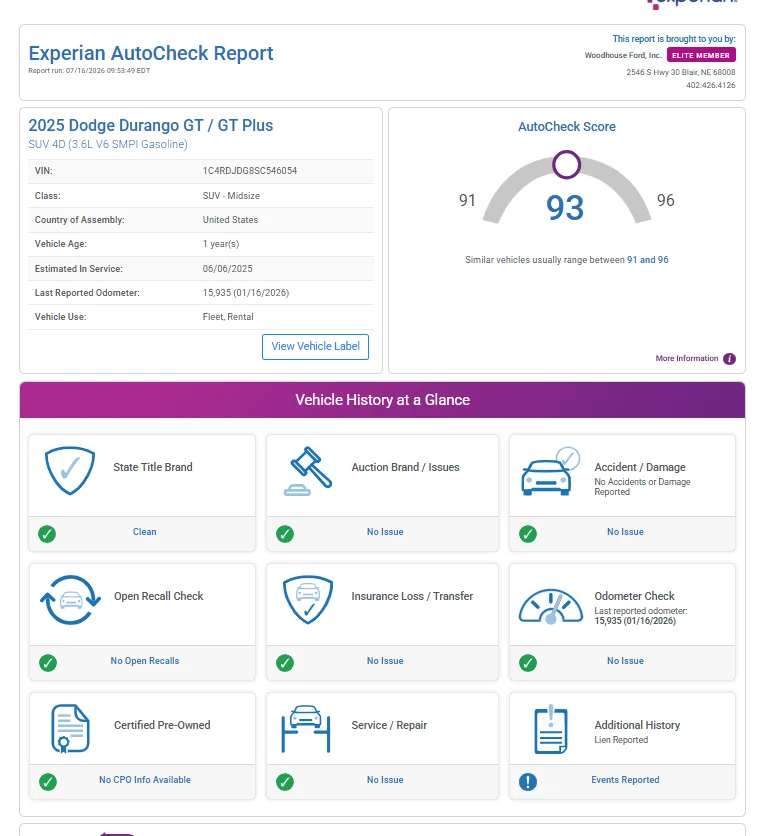Click the Estimated In Service date 06/06/2025
The image size is (769, 836).
point(227,269)
